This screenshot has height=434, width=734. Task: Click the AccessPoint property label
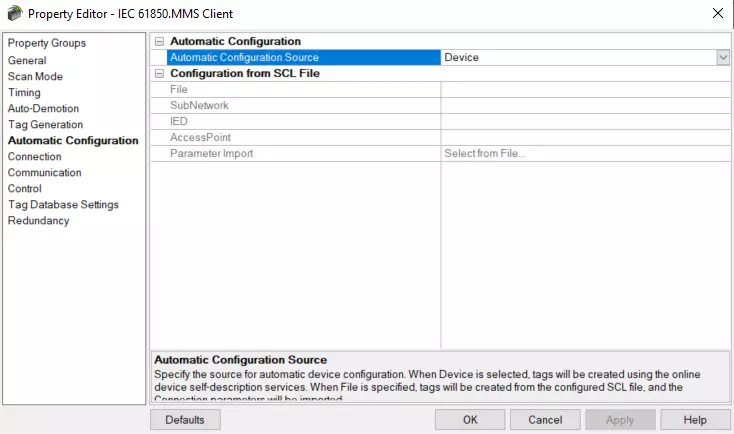pyautogui.click(x=200, y=137)
